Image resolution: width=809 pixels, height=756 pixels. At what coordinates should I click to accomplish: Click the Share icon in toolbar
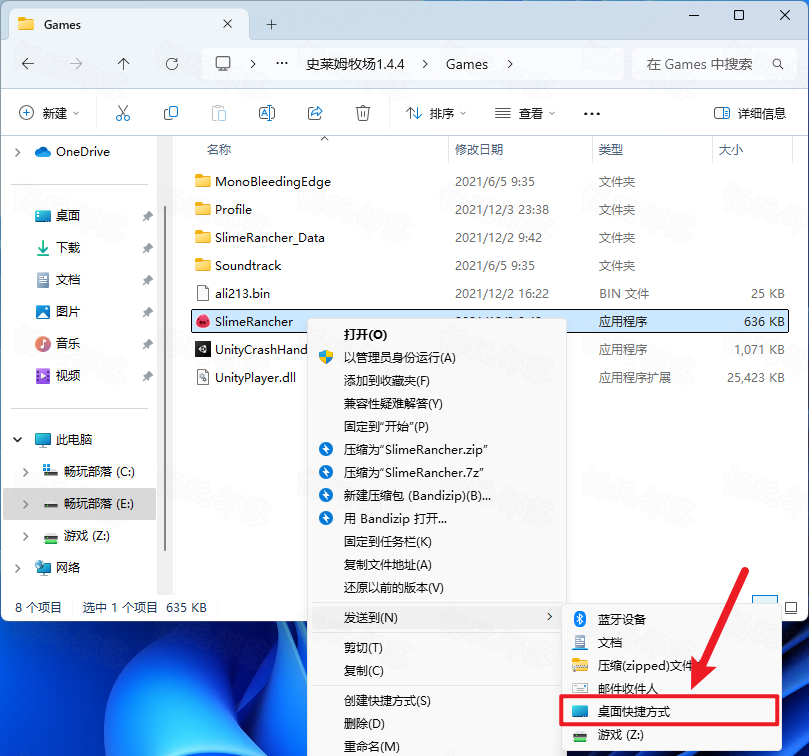[x=315, y=113]
